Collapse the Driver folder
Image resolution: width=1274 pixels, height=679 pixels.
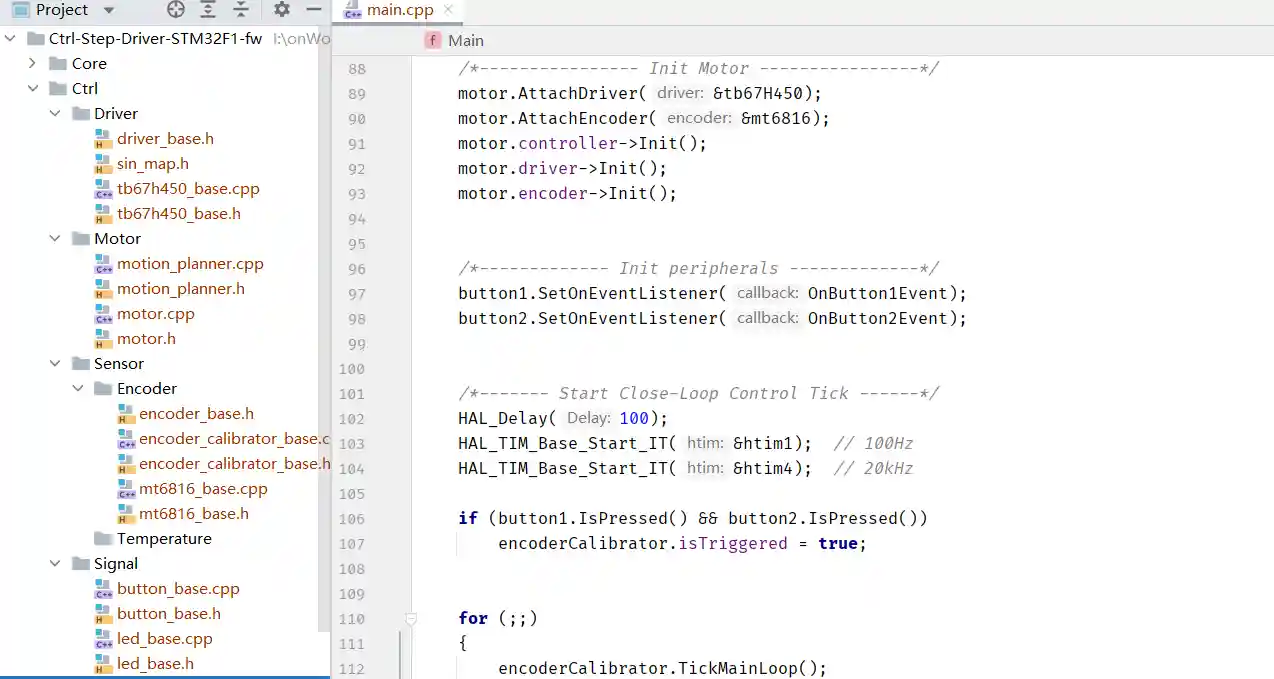click(x=56, y=114)
